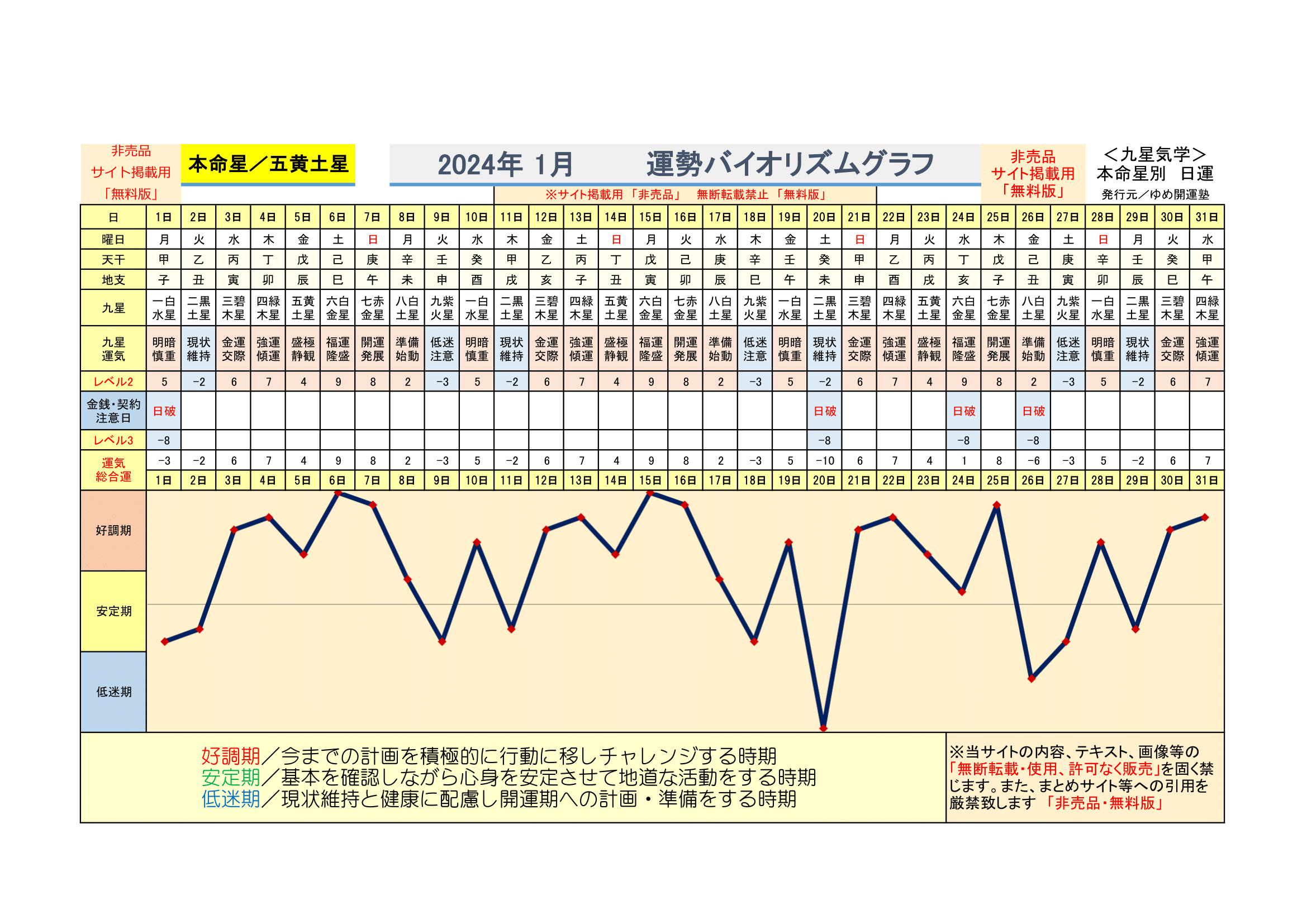
Task: Click the 天干 row header
Action: coord(113,260)
